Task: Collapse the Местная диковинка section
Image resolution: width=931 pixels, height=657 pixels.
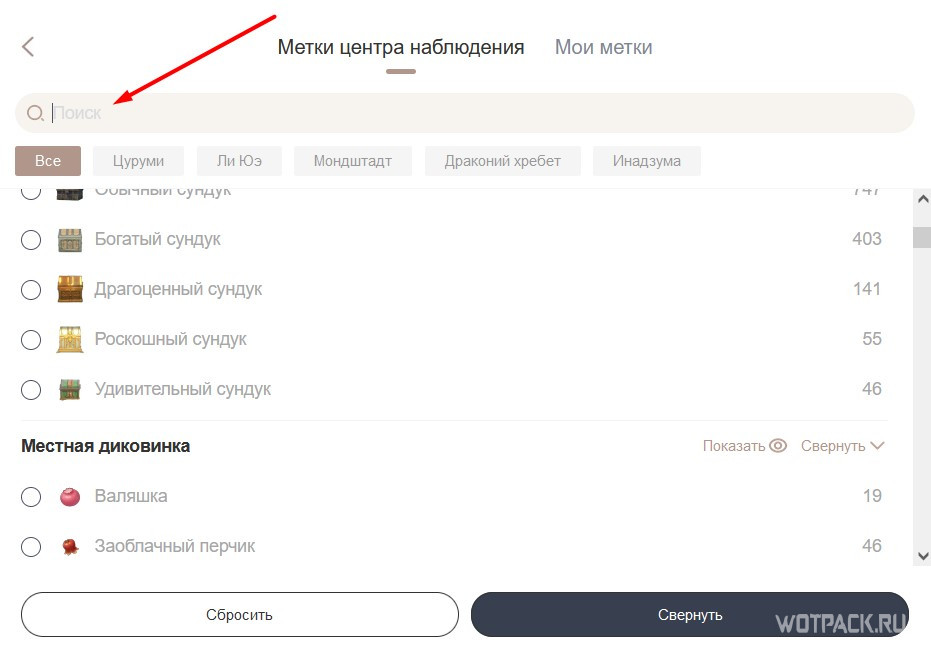Action: click(842, 446)
